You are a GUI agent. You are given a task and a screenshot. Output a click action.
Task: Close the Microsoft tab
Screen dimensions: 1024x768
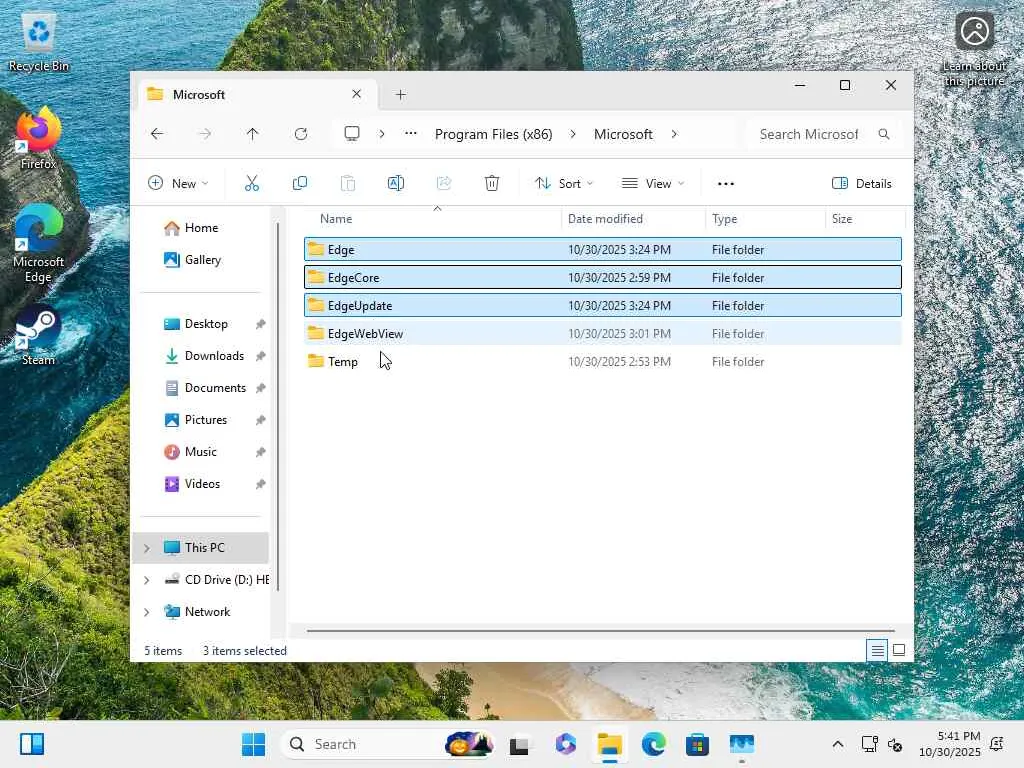[x=357, y=94]
